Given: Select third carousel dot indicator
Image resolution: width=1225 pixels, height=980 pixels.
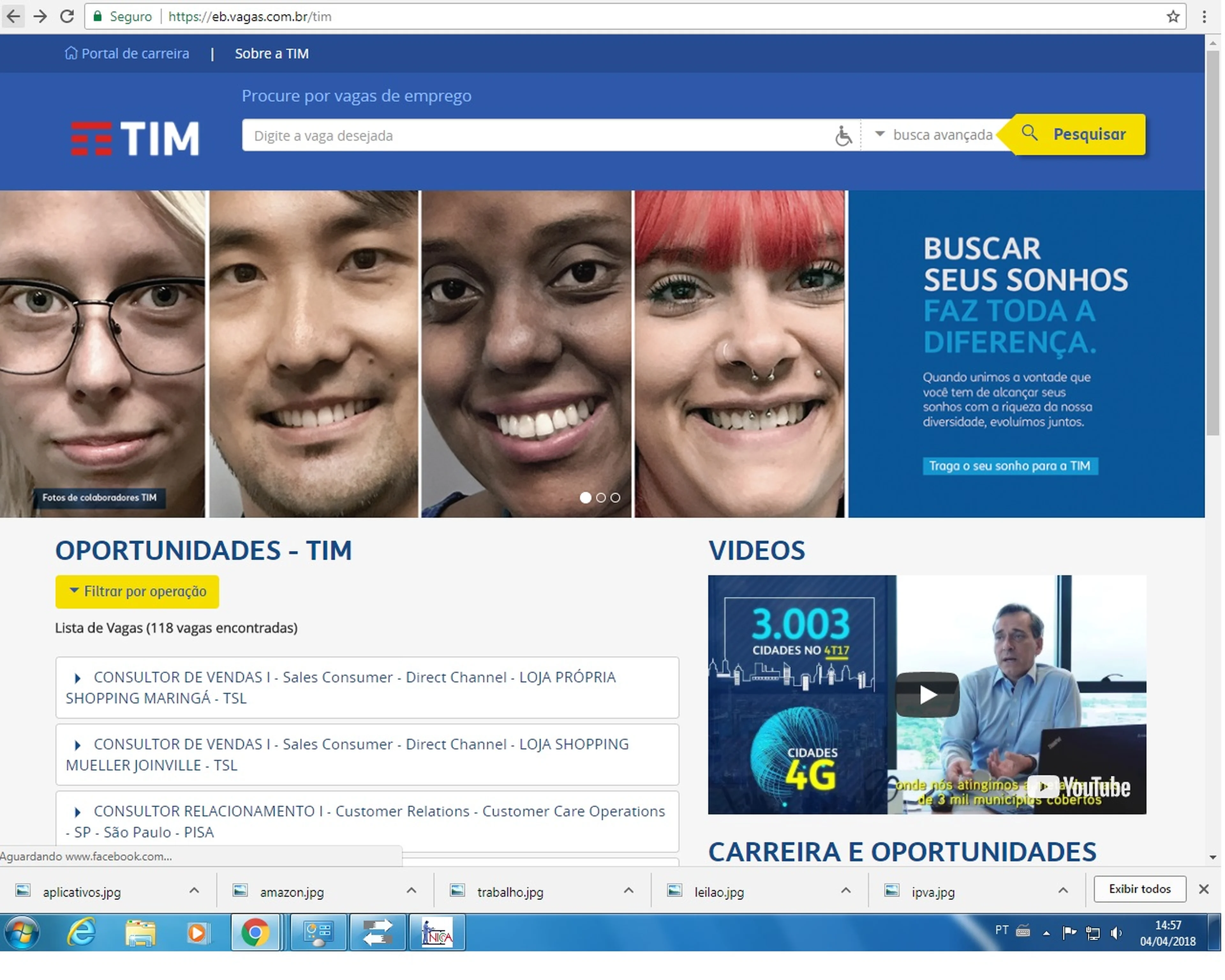Looking at the screenshot, I should pyautogui.click(x=615, y=498).
